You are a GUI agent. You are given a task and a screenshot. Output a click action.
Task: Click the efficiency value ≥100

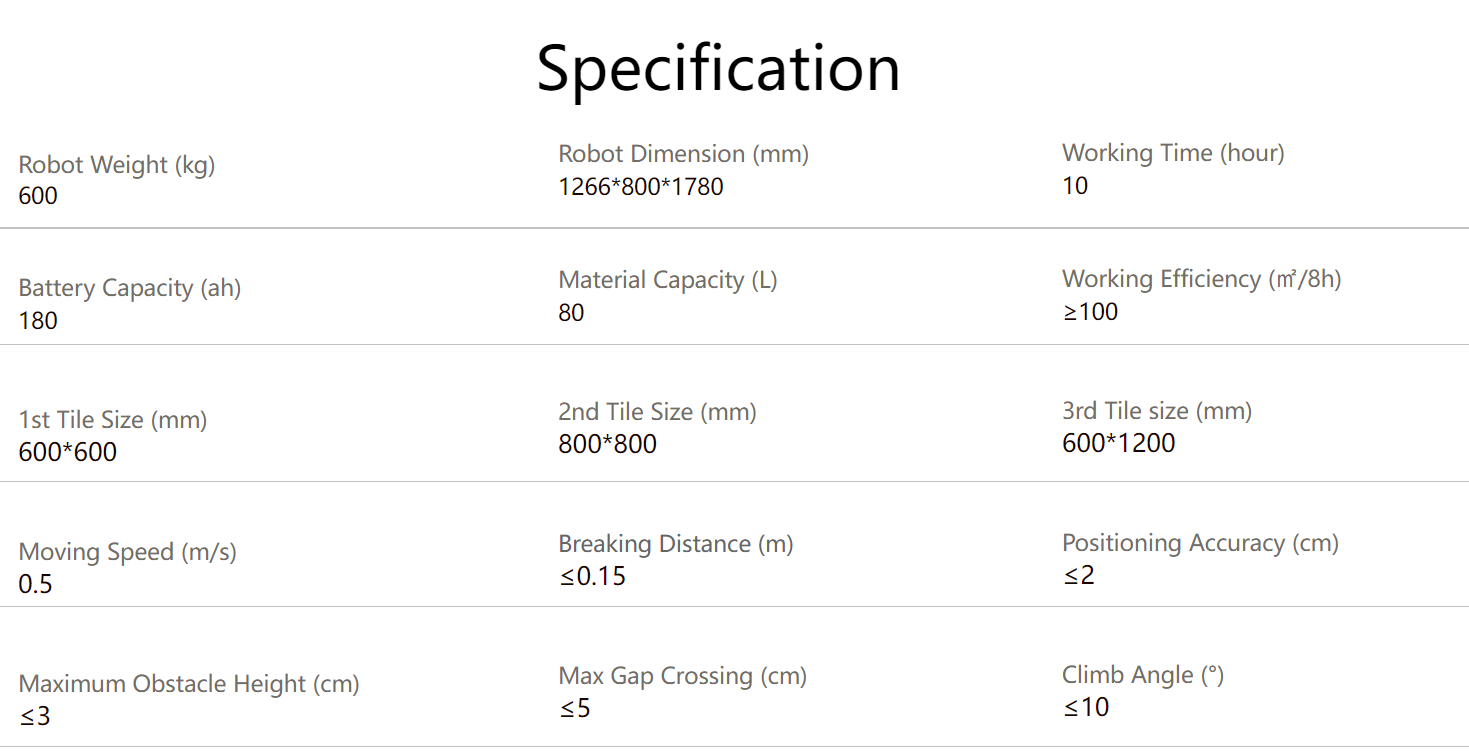[1090, 312]
